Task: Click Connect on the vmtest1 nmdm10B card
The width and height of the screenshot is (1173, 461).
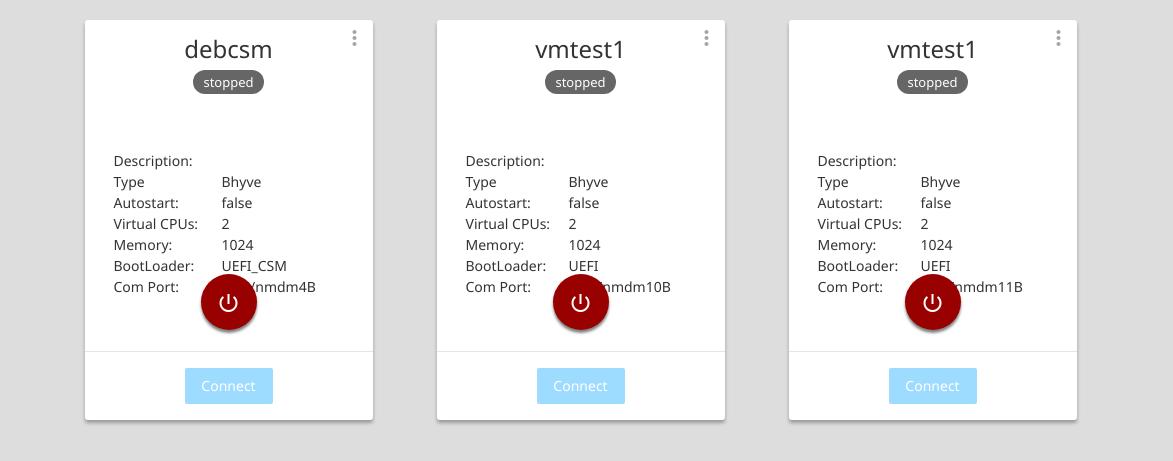Action: click(581, 386)
